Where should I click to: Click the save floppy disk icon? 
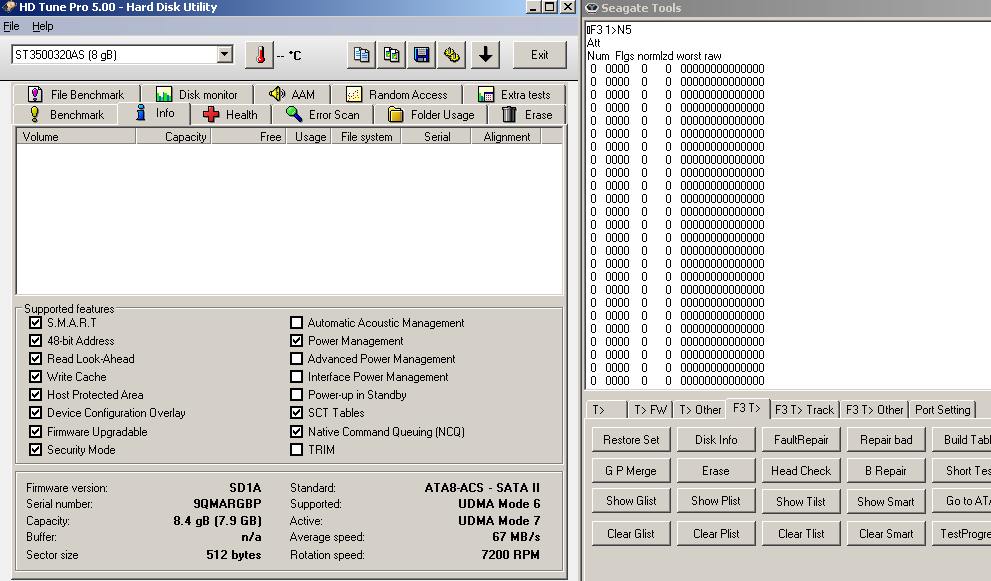(x=422, y=55)
